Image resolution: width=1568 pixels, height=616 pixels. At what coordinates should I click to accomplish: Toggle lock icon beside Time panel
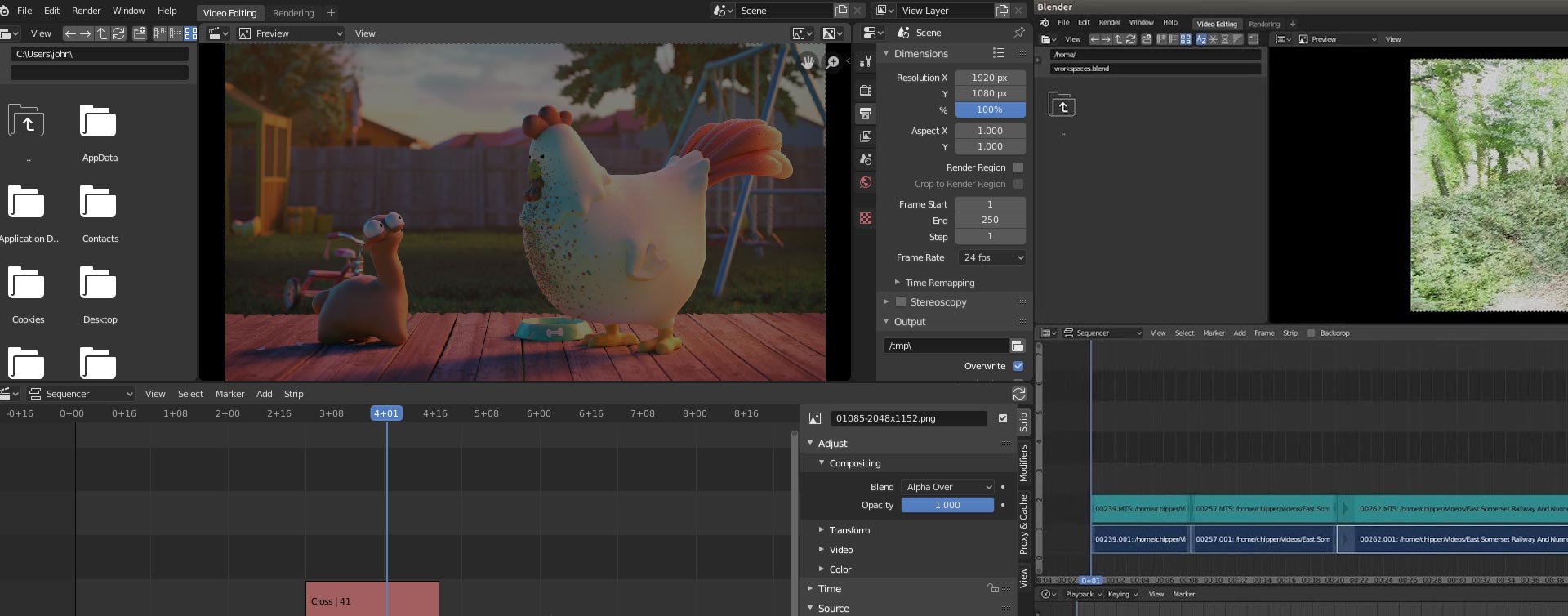tap(993, 588)
